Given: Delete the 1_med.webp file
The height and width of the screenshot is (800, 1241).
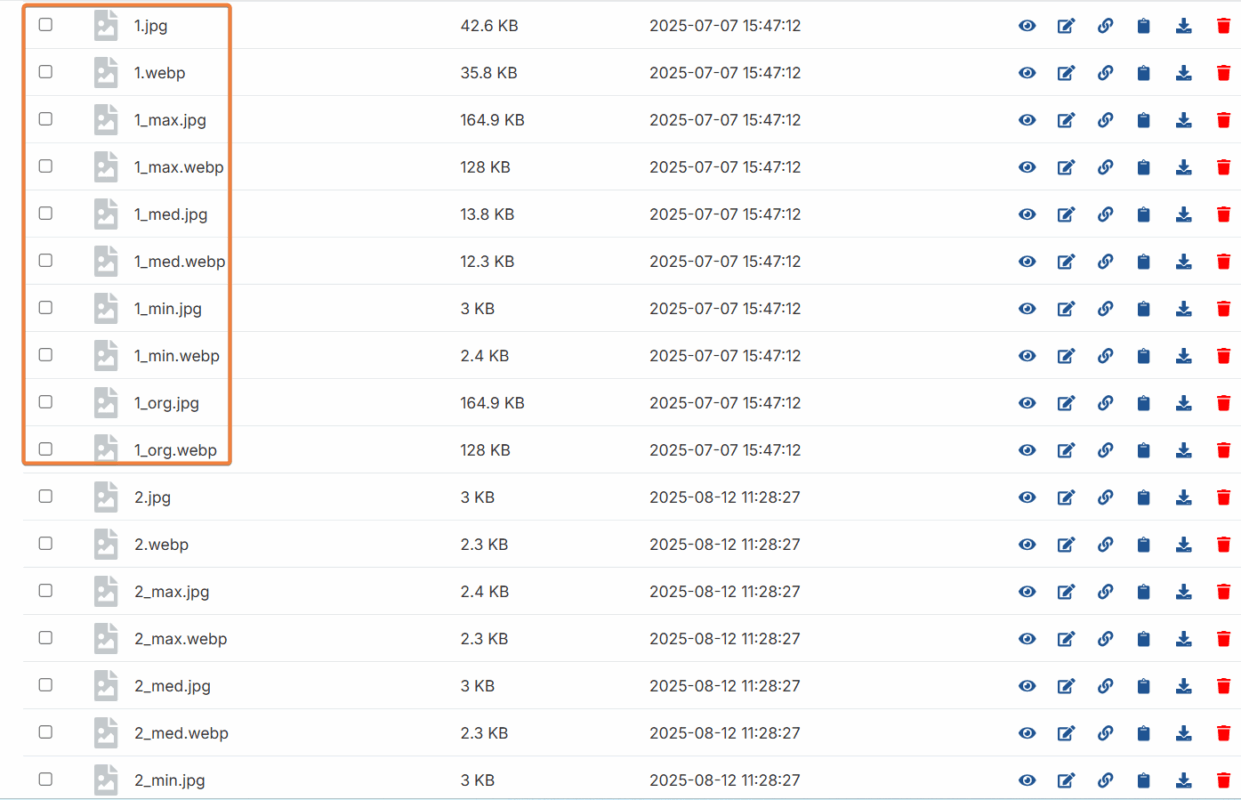Looking at the screenshot, I should tap(1223, 261).
